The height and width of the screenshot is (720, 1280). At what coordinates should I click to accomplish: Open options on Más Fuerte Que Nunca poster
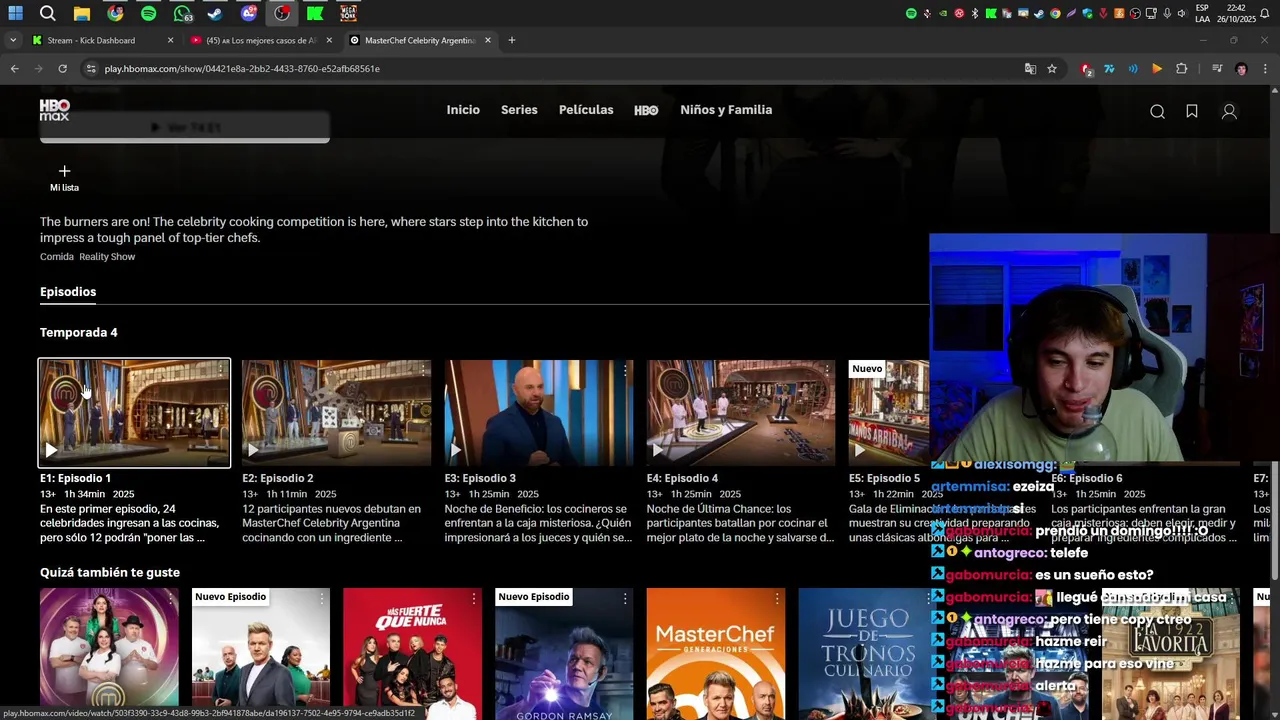[x=474, y=599]
